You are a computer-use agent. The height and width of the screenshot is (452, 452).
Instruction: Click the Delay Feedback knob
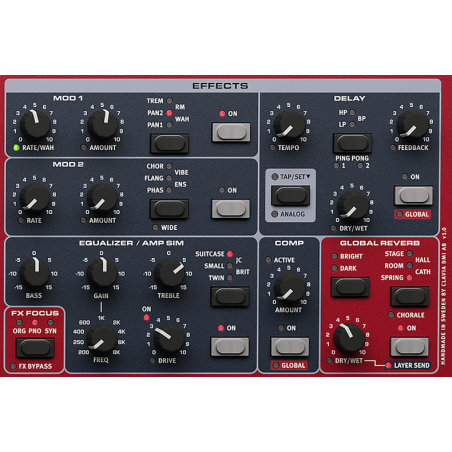click(x=412, y=125)
